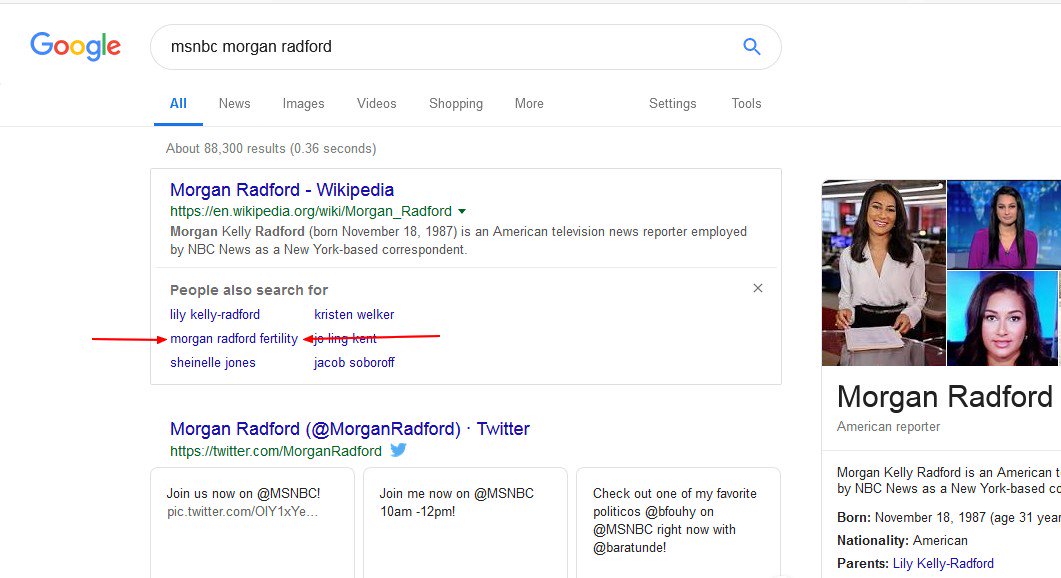The height and width of the screenshot is (578, 1061).
Task: Click the 'About 88,300 results' stats text
Action: pos(271,148)
